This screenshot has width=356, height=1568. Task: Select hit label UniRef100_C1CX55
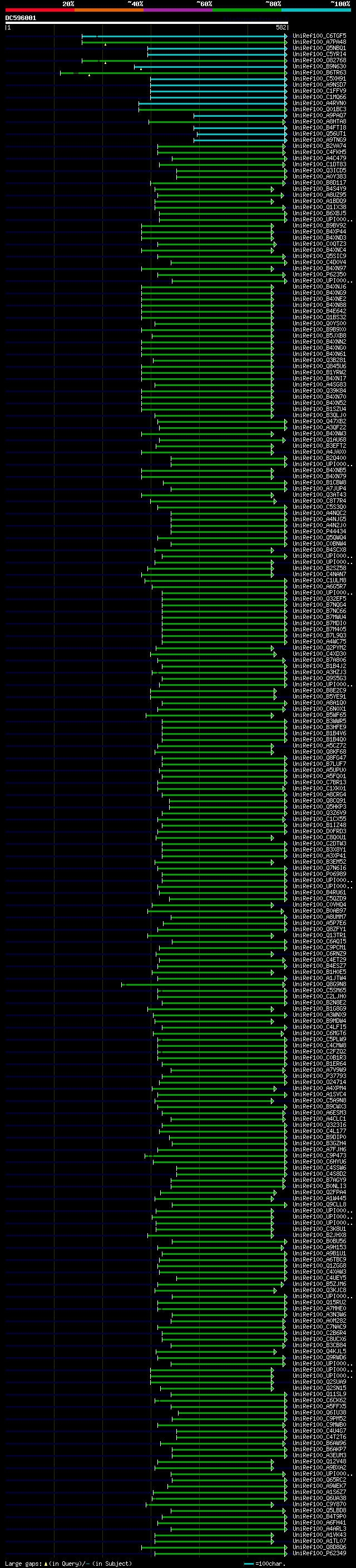click(319, 819)
